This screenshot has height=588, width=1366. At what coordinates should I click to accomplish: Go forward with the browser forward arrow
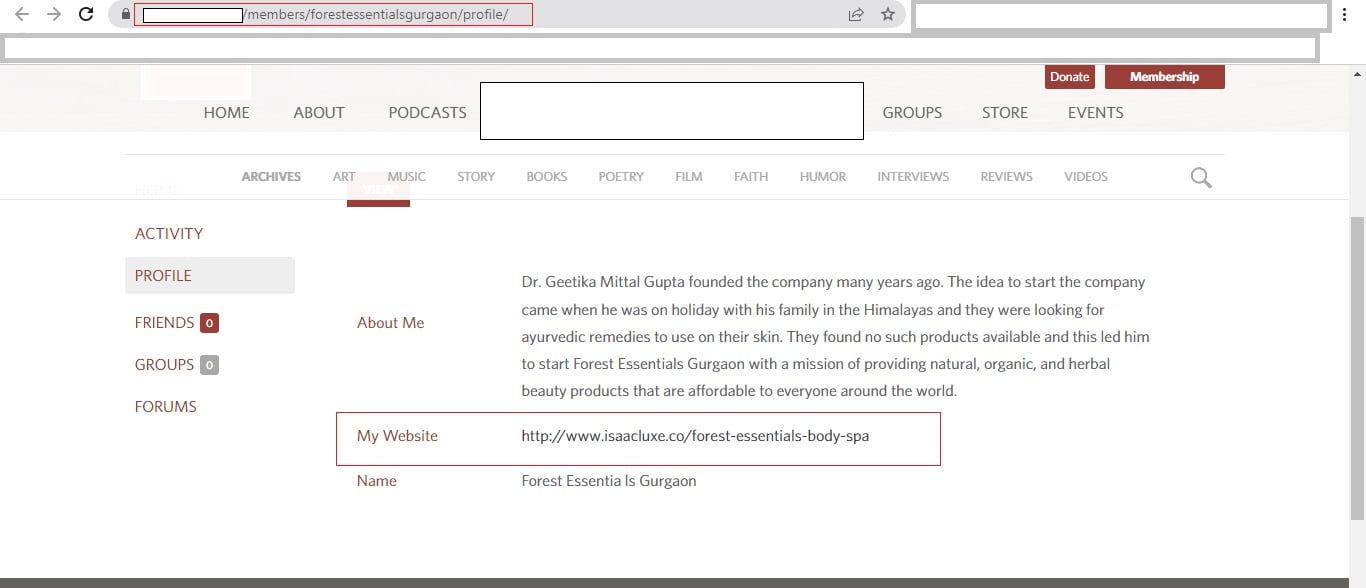[x=54, y=14]
